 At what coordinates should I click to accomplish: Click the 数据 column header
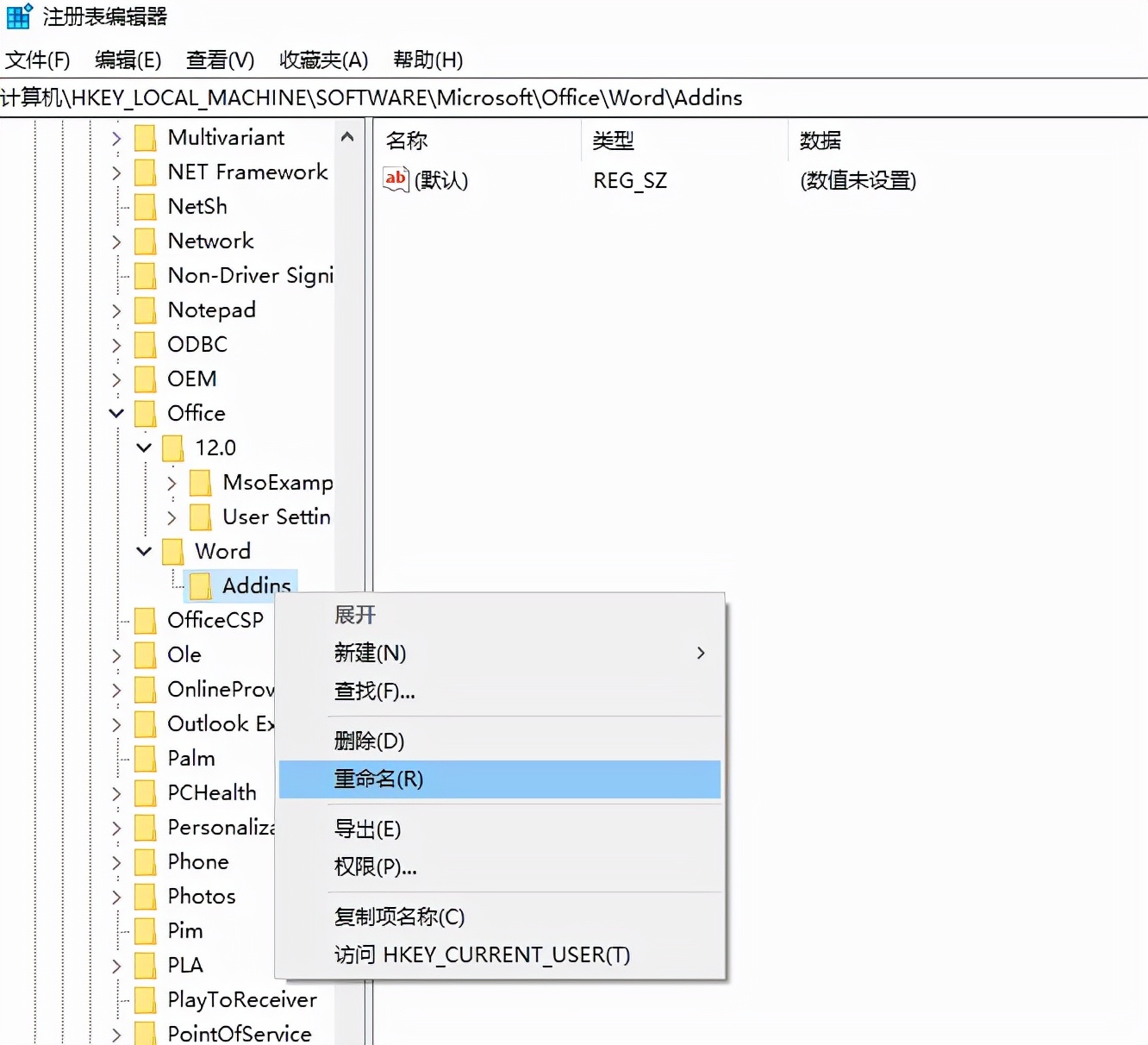point(820,141)
